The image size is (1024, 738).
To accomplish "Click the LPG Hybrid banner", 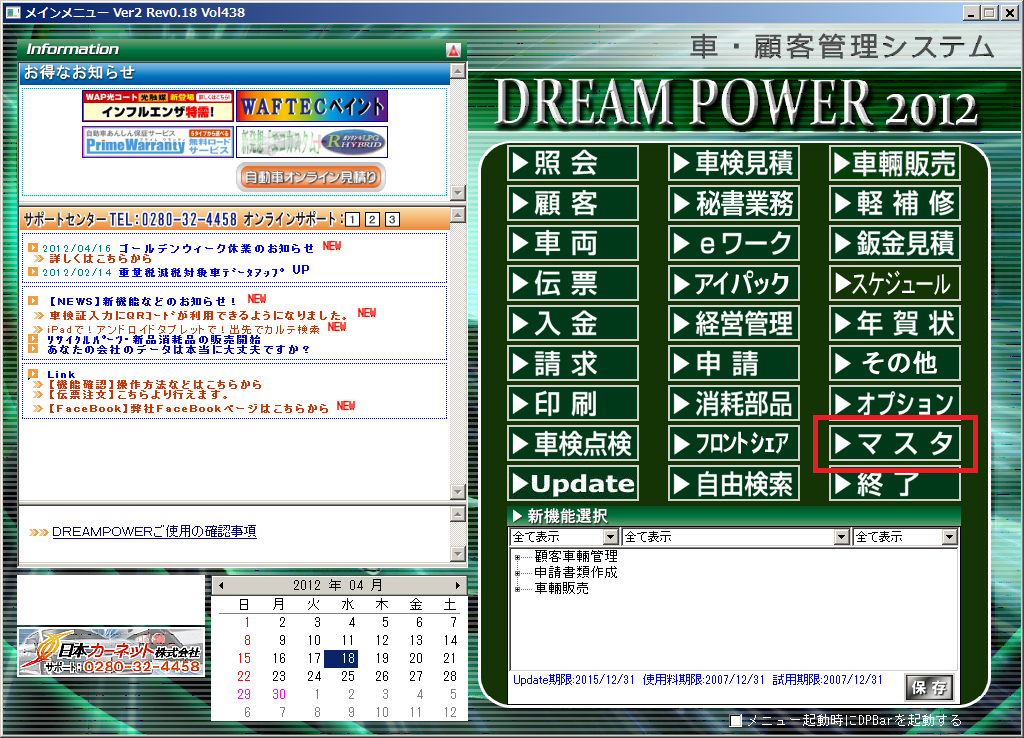I will (x=311, y=142).
